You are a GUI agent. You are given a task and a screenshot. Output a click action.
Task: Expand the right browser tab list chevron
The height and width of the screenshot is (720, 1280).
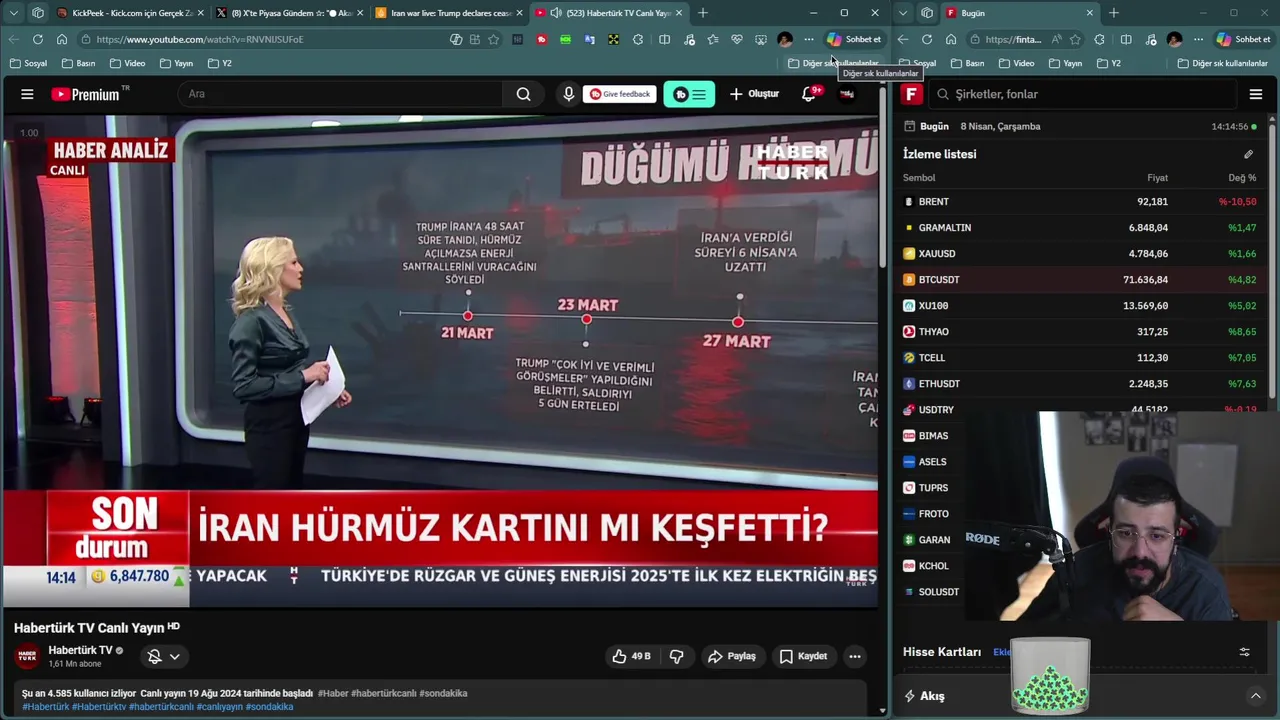point(903,13)
